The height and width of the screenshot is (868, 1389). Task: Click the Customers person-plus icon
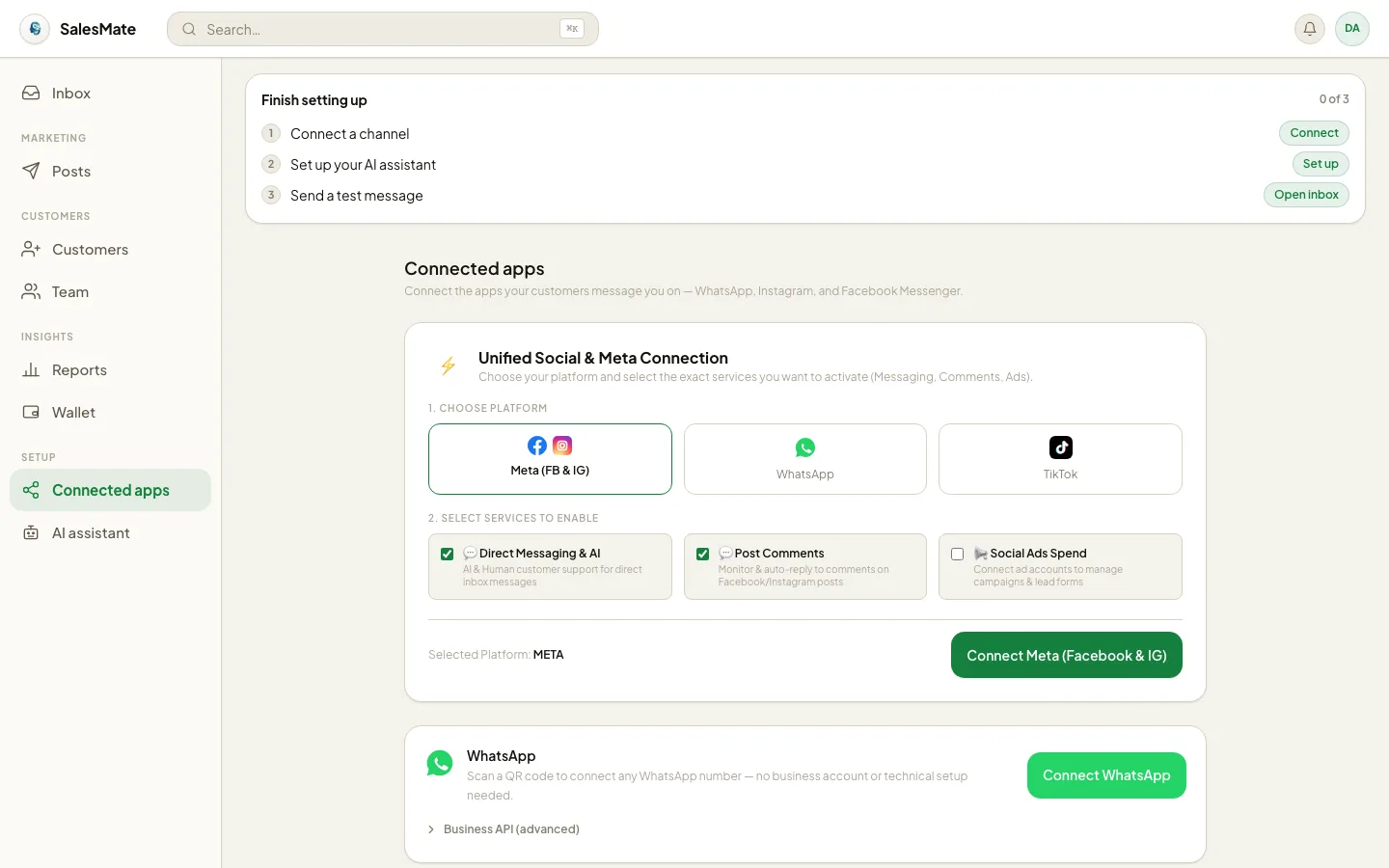pos(31,249)
